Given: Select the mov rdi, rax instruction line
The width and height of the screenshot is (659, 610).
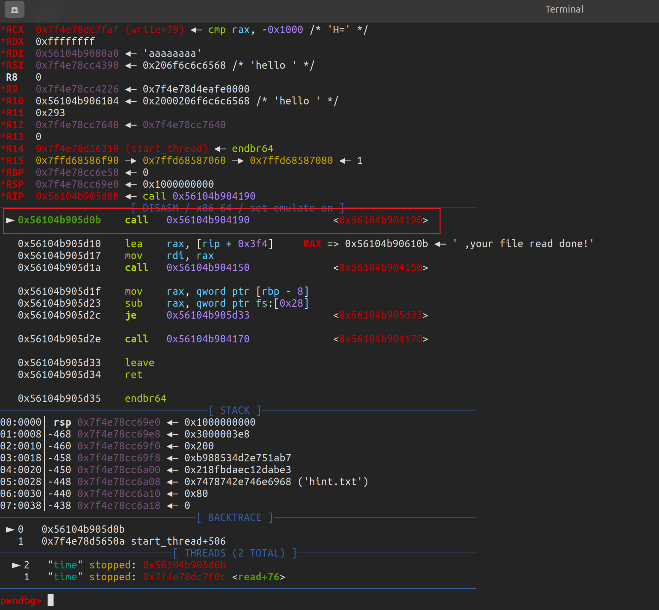Looking at the screenshot, I should [x=116, y=256].
